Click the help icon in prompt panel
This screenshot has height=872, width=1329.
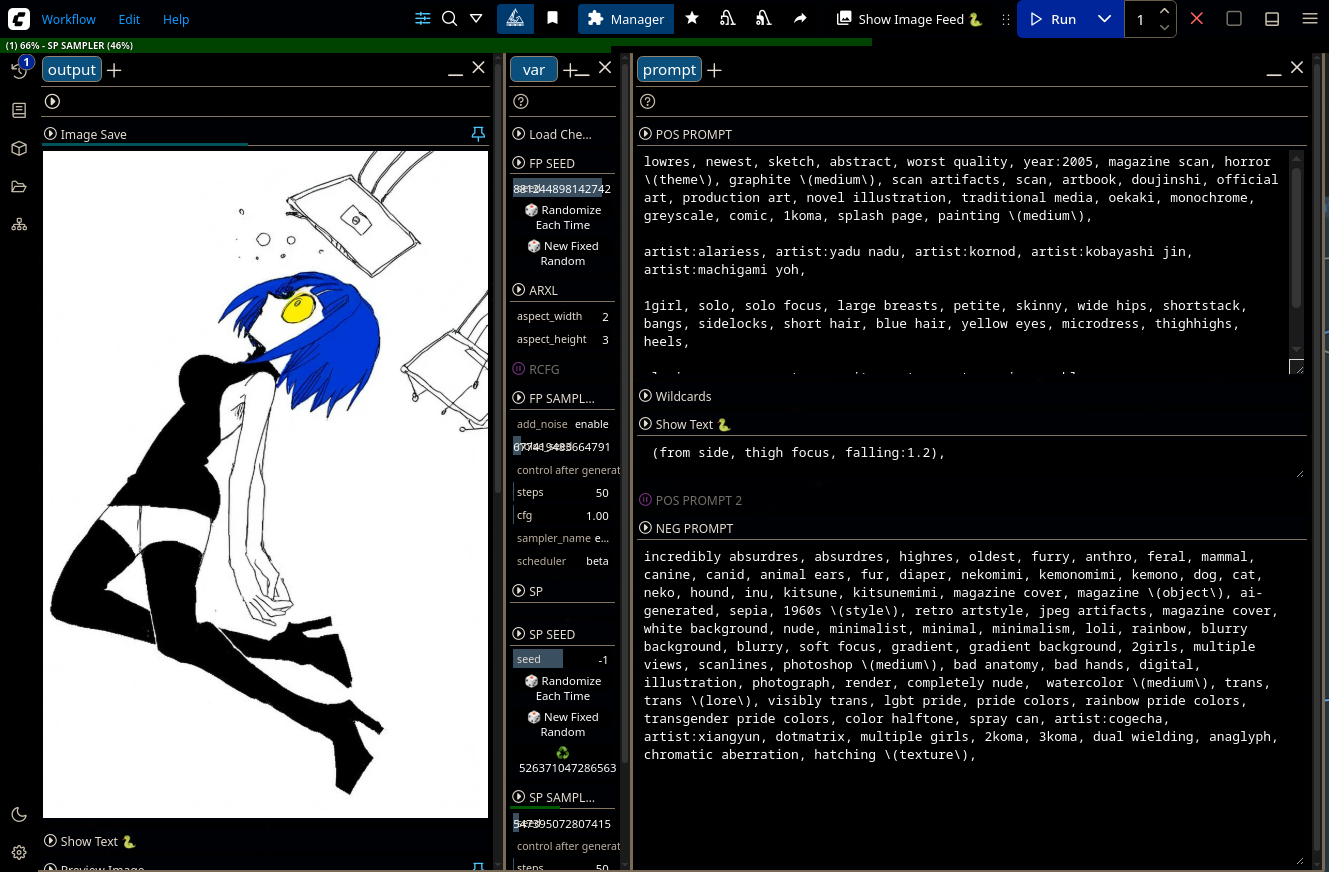[647, 101]
